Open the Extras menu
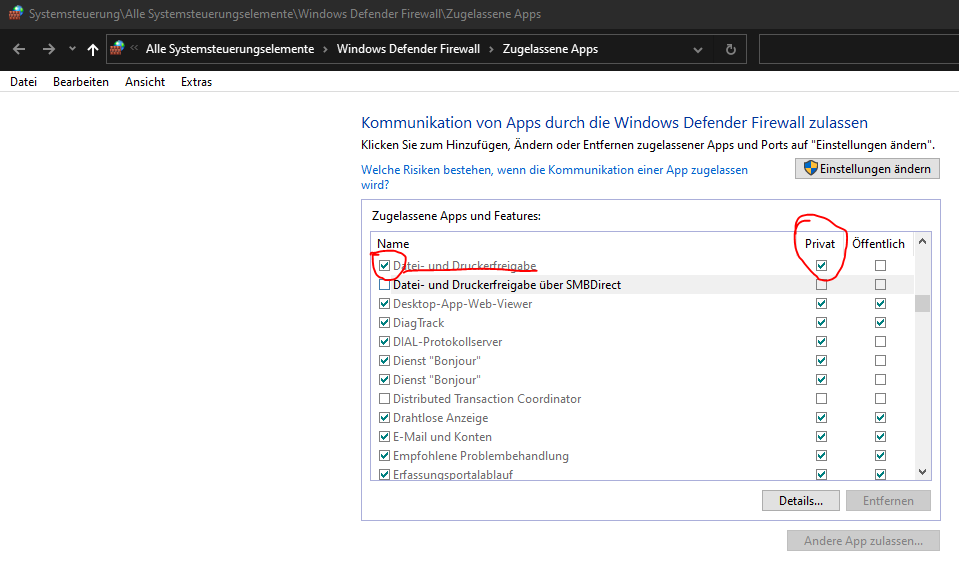Screen dimensions: 959x567 coord(196,82)
